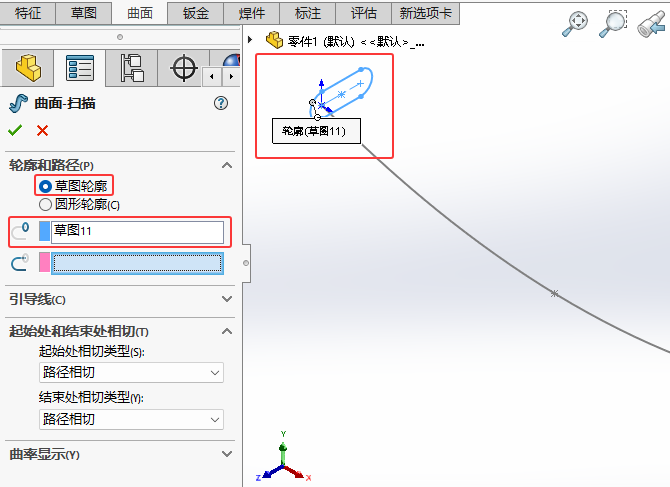This screenshot has height=487, width=670.
Task: Click the profile field containing 草图11
Action: 137,232
